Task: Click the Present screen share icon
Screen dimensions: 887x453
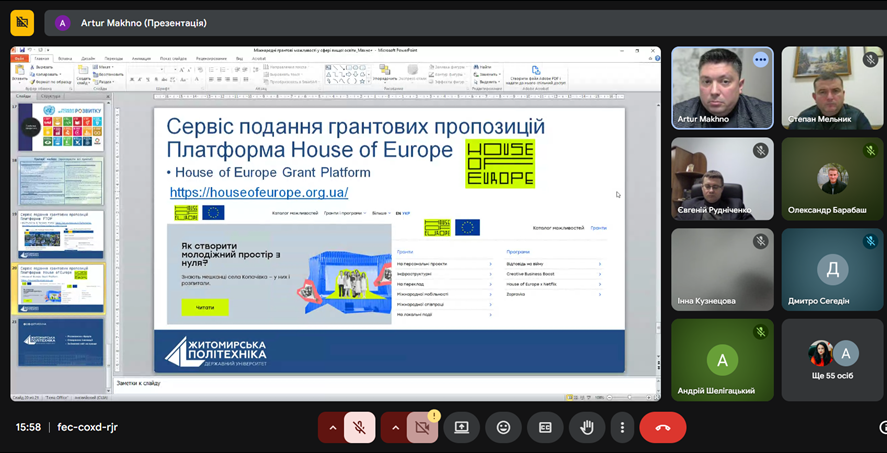Action: (461, 427)
